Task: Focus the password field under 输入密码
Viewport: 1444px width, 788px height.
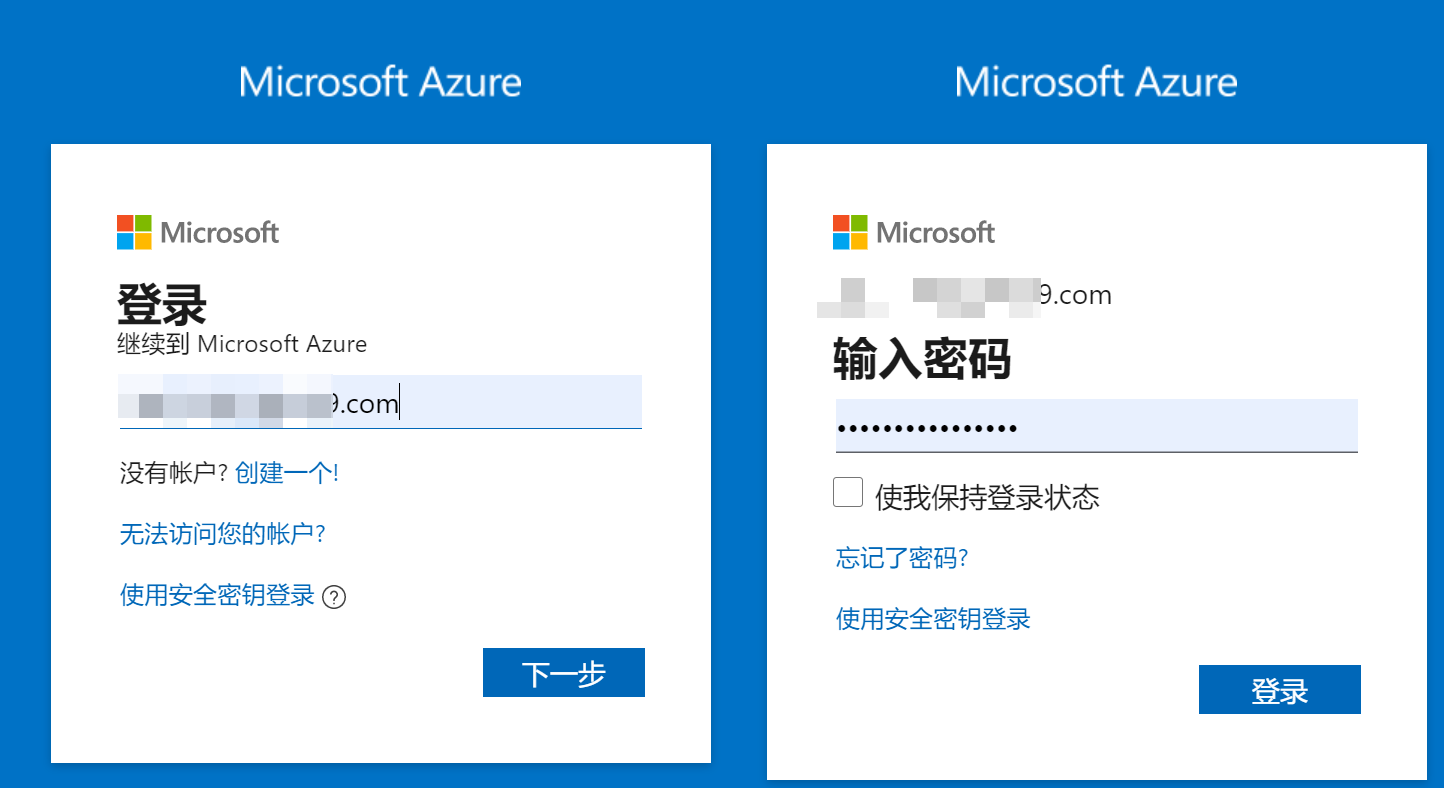Action: point(1097,426)
